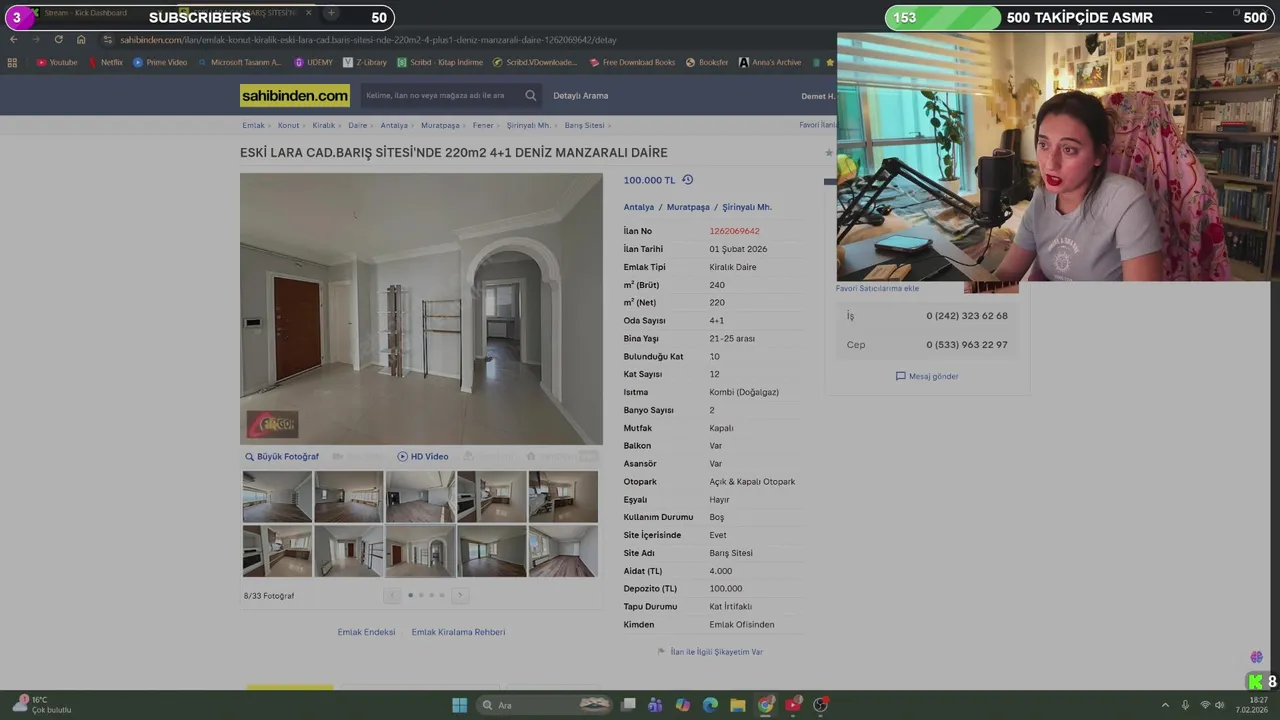
Task: Click the browser back arrow
Action: tap(13, 40)
